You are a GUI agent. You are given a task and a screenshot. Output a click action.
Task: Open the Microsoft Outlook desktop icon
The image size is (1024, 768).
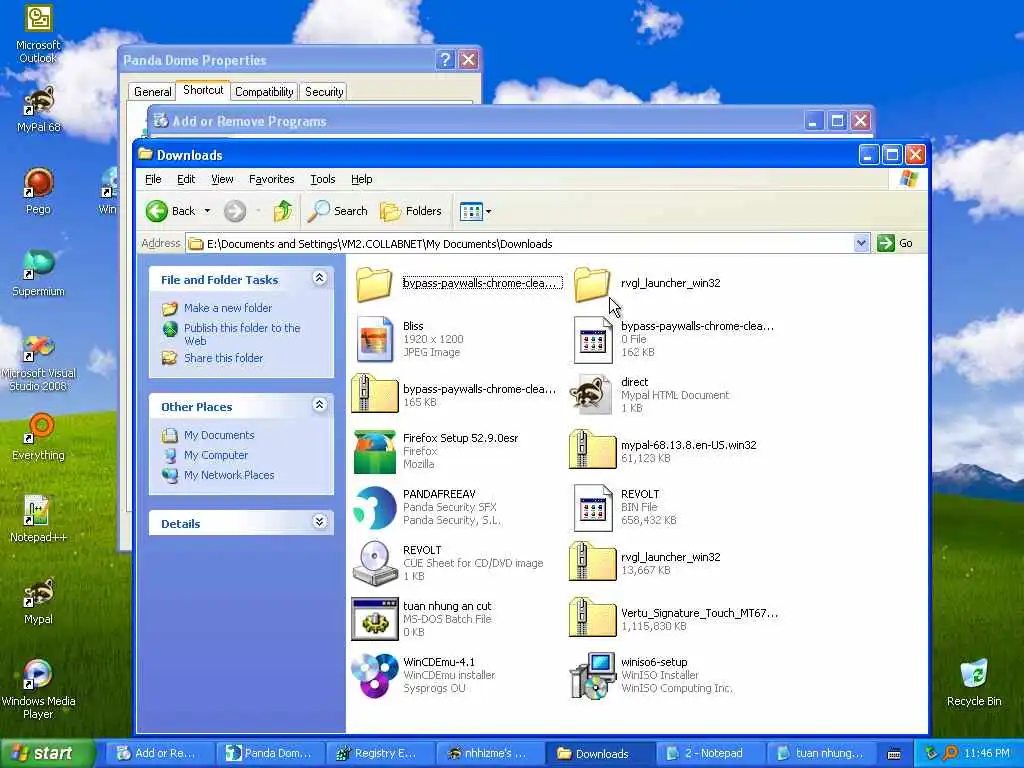38,34
